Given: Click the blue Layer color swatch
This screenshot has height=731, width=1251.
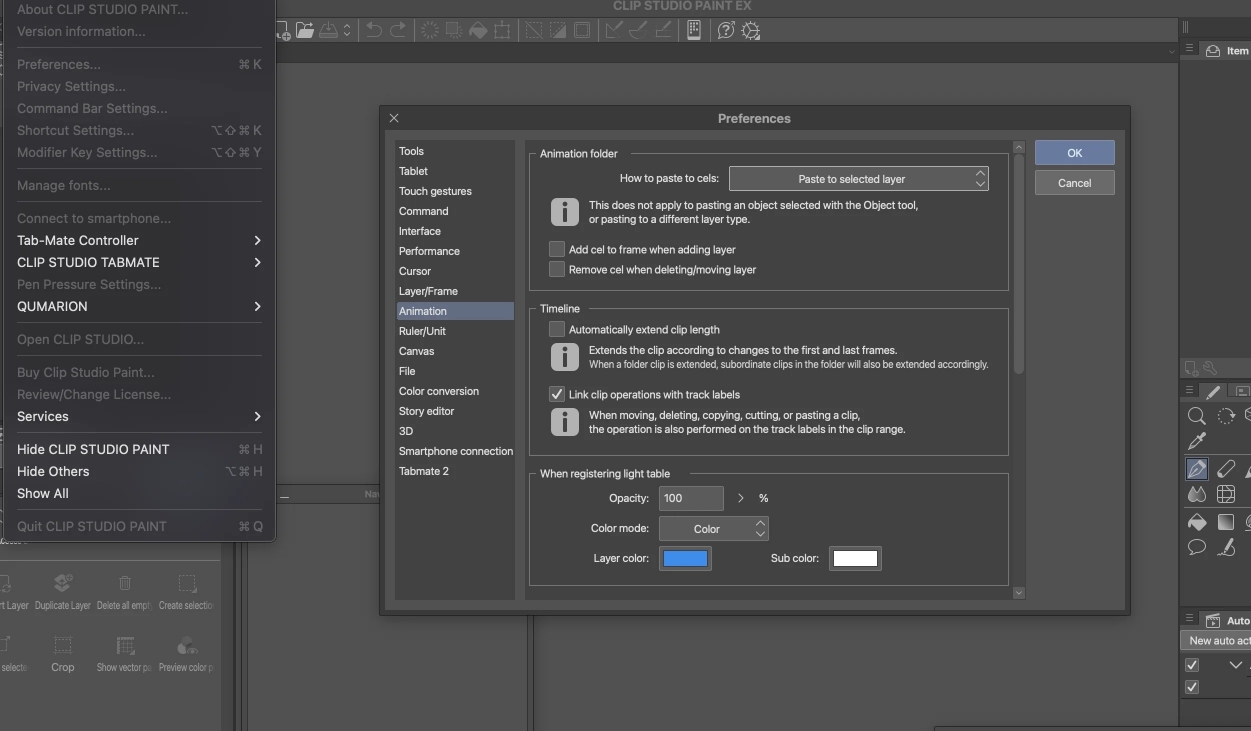Looking at the screenshot, I should (685, 559).
